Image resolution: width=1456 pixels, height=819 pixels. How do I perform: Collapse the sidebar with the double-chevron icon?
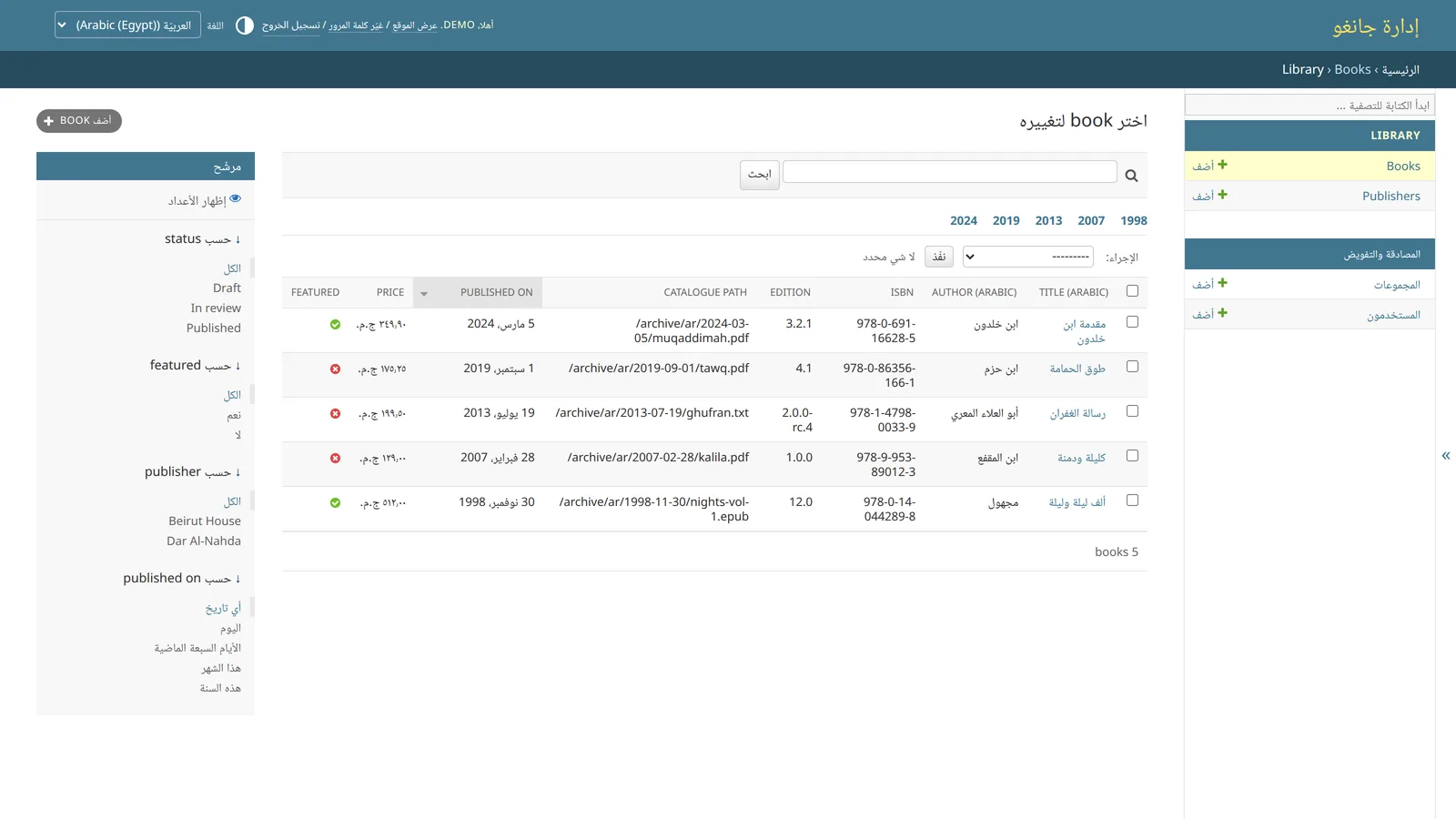1446,455
